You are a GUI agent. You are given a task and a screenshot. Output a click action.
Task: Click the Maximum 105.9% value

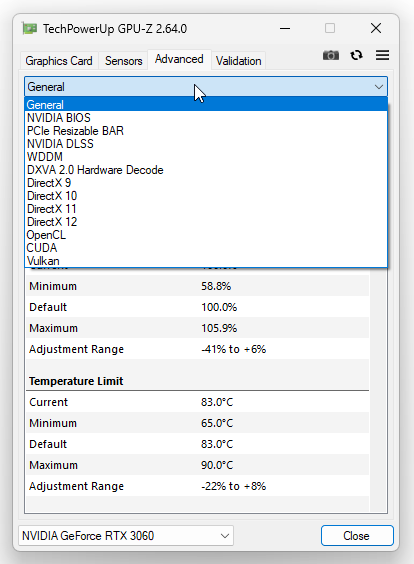coord(219,328)
